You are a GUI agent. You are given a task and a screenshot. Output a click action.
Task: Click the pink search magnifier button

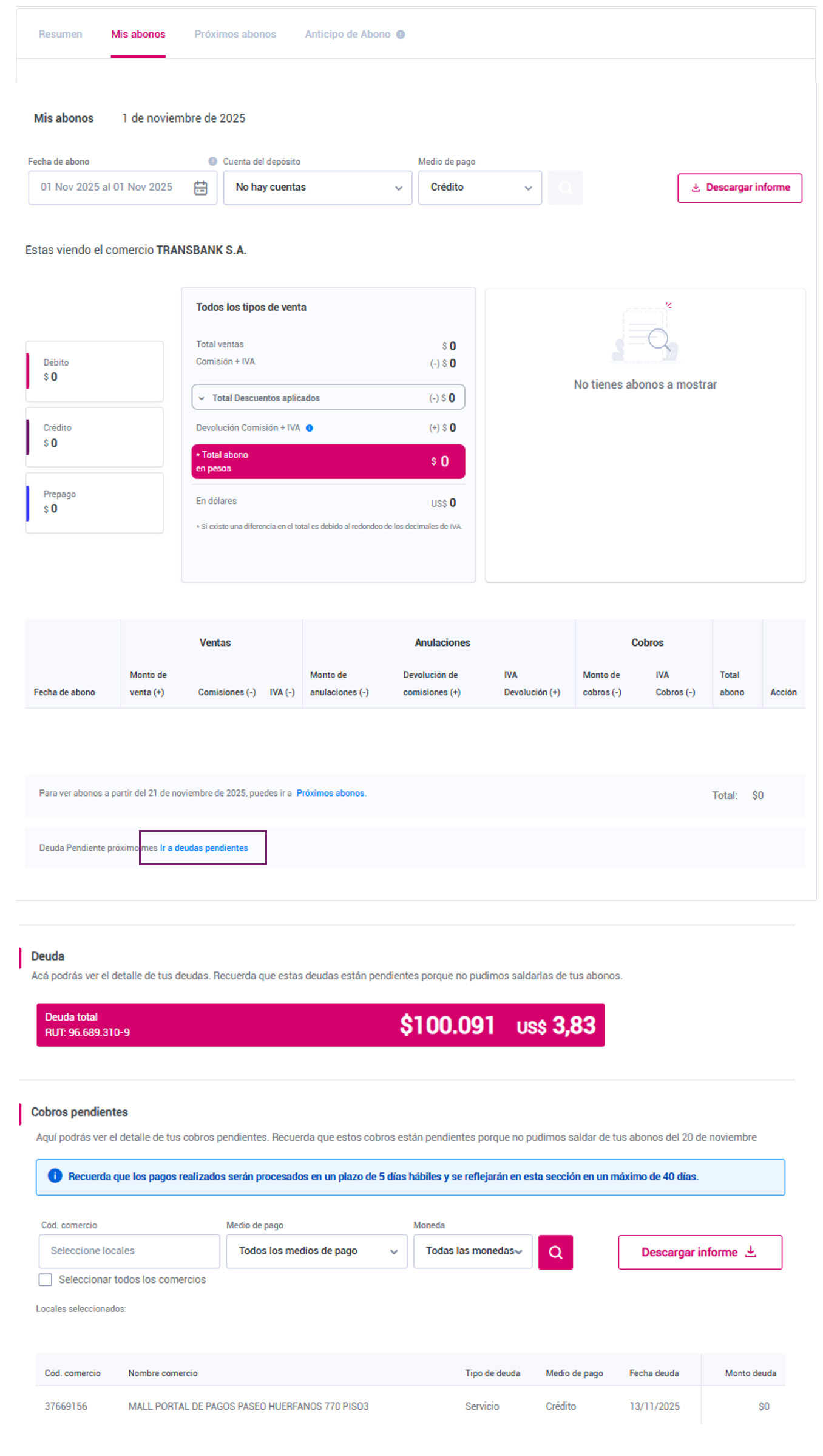coord(555,1252)
